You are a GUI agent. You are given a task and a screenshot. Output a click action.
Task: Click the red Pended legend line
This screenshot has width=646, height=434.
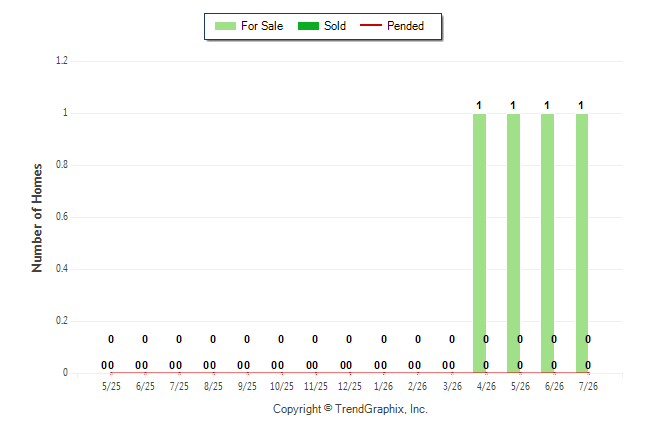coord(371,26)
